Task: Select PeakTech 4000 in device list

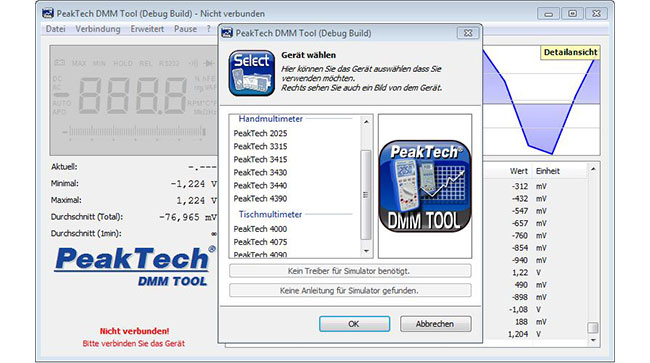Action: 260,229
